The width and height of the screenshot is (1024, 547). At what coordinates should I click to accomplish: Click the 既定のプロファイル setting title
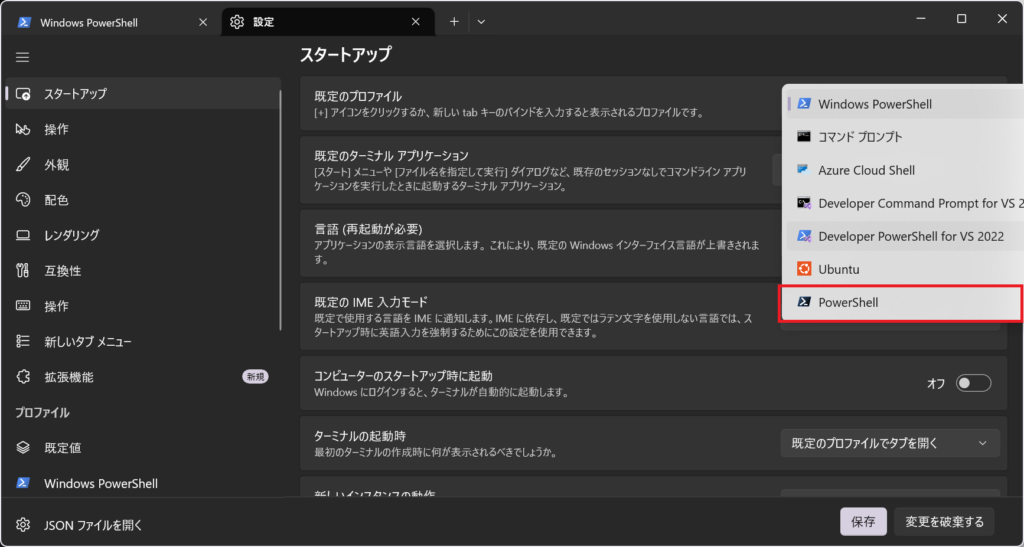358,96
